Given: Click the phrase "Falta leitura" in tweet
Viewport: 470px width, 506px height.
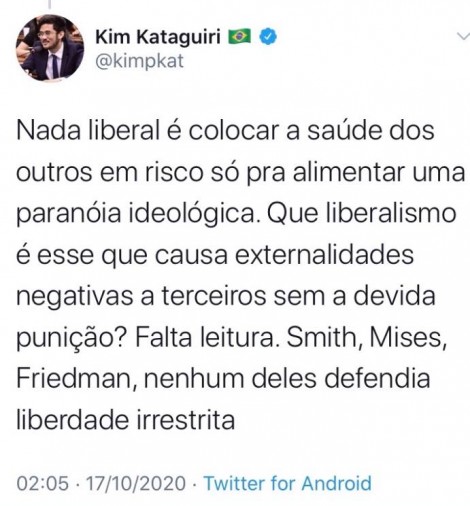Looking at the screenshot, I should point(206,337).
